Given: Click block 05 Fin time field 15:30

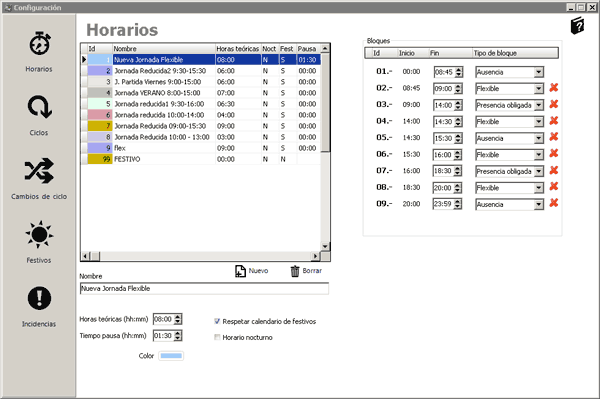Looking at the screenshot, I should tap(448, 138).
